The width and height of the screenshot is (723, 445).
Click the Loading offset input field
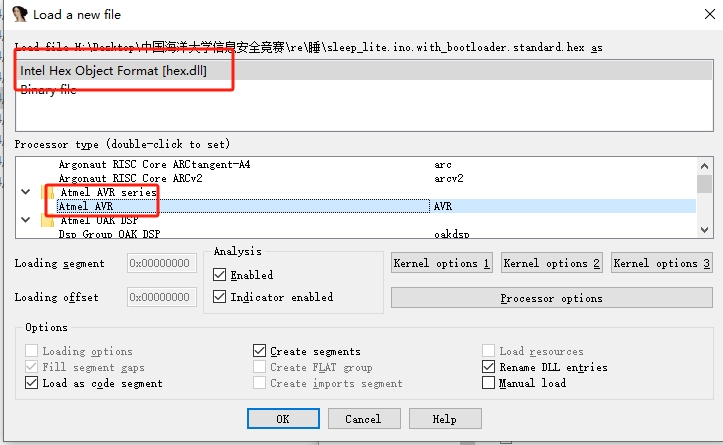click(x=161, y=297)
